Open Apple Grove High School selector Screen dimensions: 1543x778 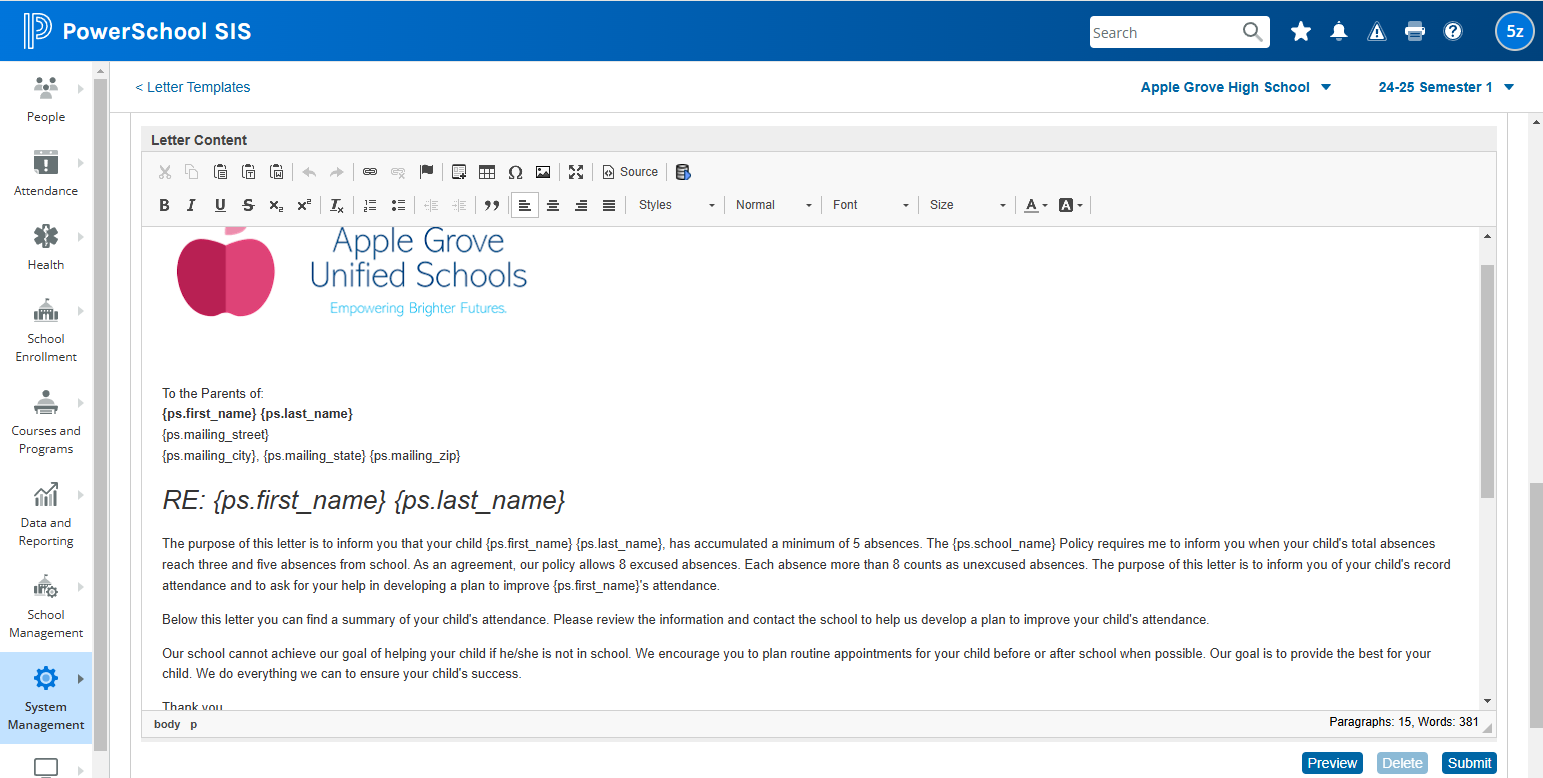tap(1236, 87)
